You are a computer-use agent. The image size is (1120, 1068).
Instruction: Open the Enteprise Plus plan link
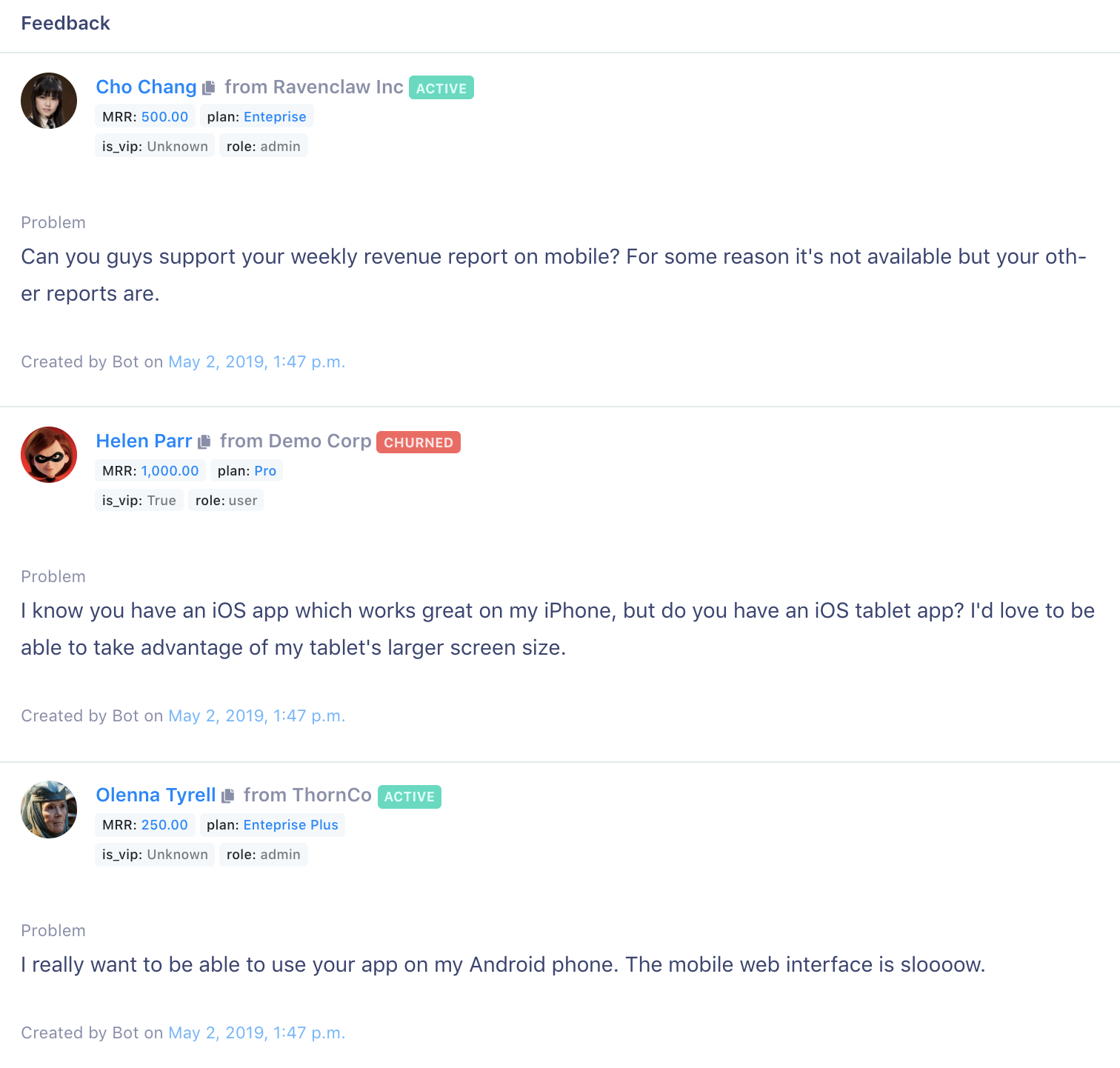(290, 825)
